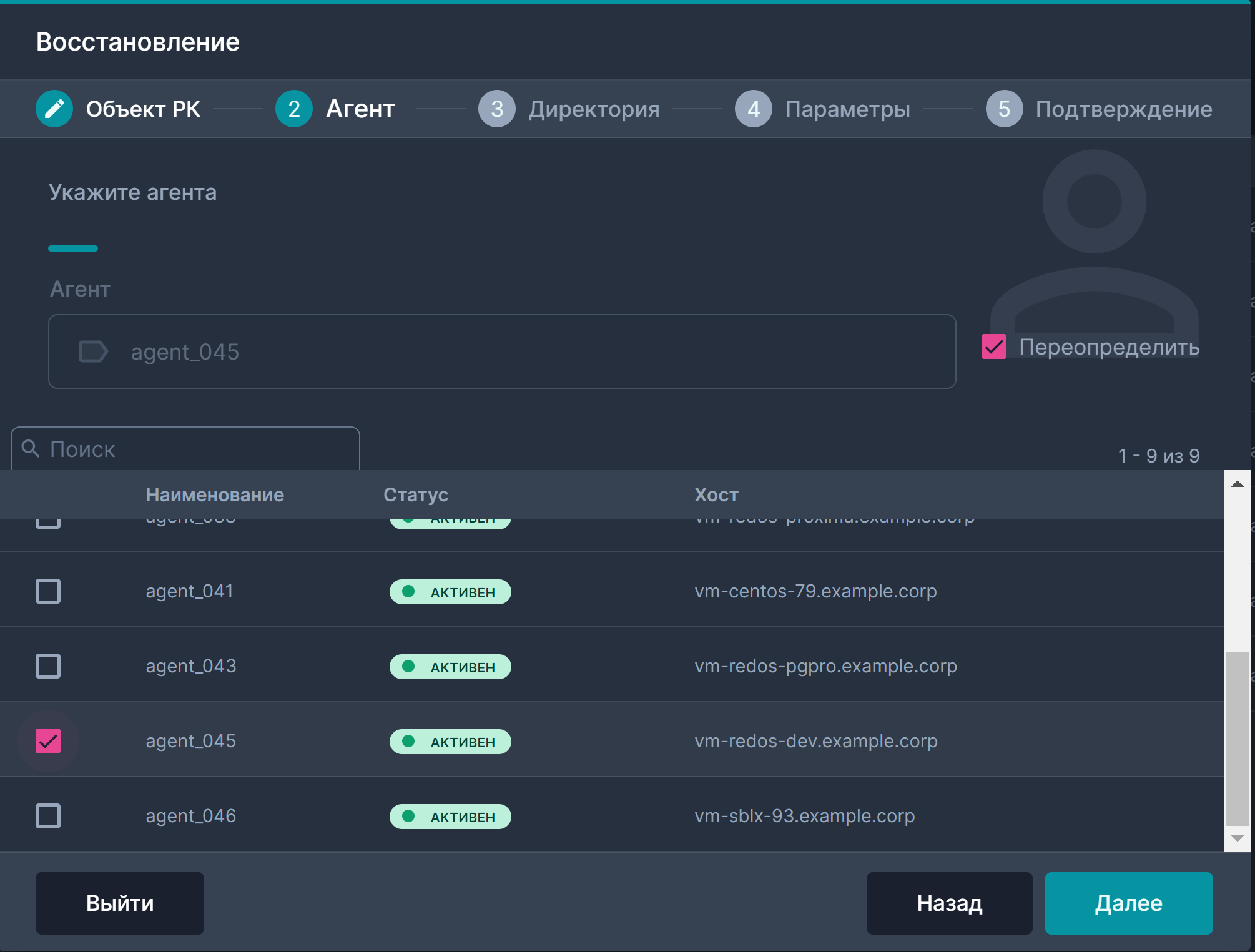Open the Директория step label
The image size is (1255, 952).
(594, 109)
